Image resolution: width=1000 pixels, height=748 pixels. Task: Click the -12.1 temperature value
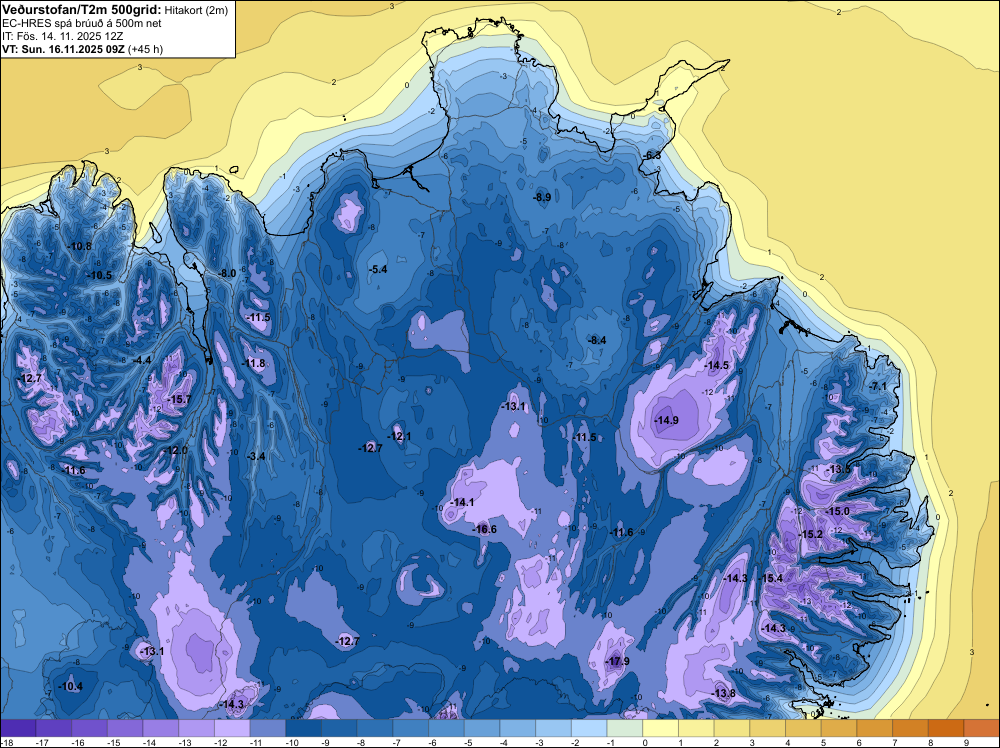click(x=400, y=437)
